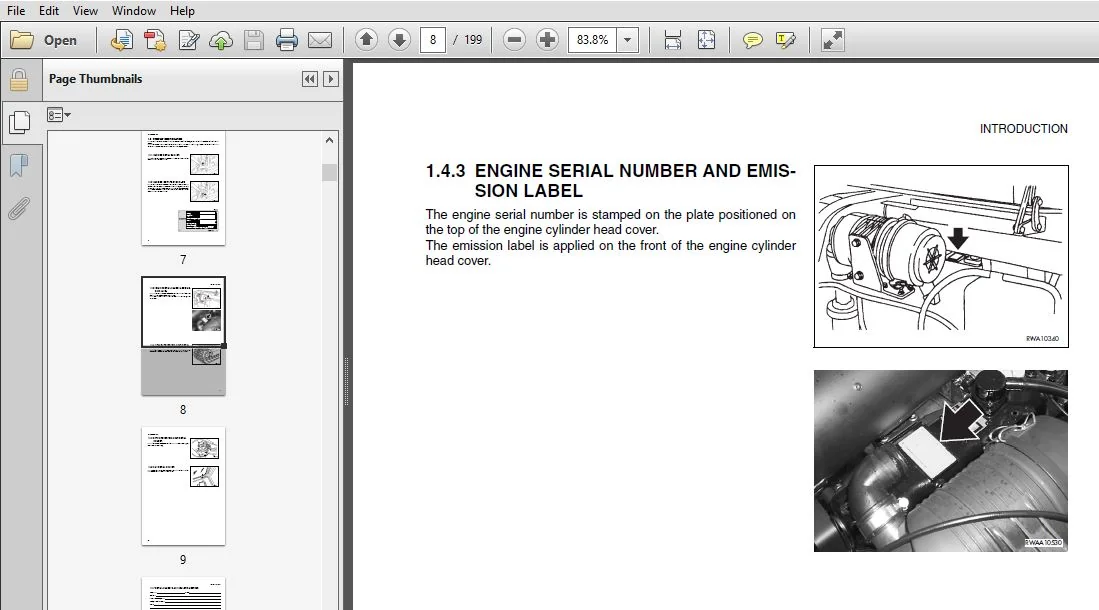The image size is (1099, 610).
Task: Click the Zoom out minus icon
Action: point(514,40)
